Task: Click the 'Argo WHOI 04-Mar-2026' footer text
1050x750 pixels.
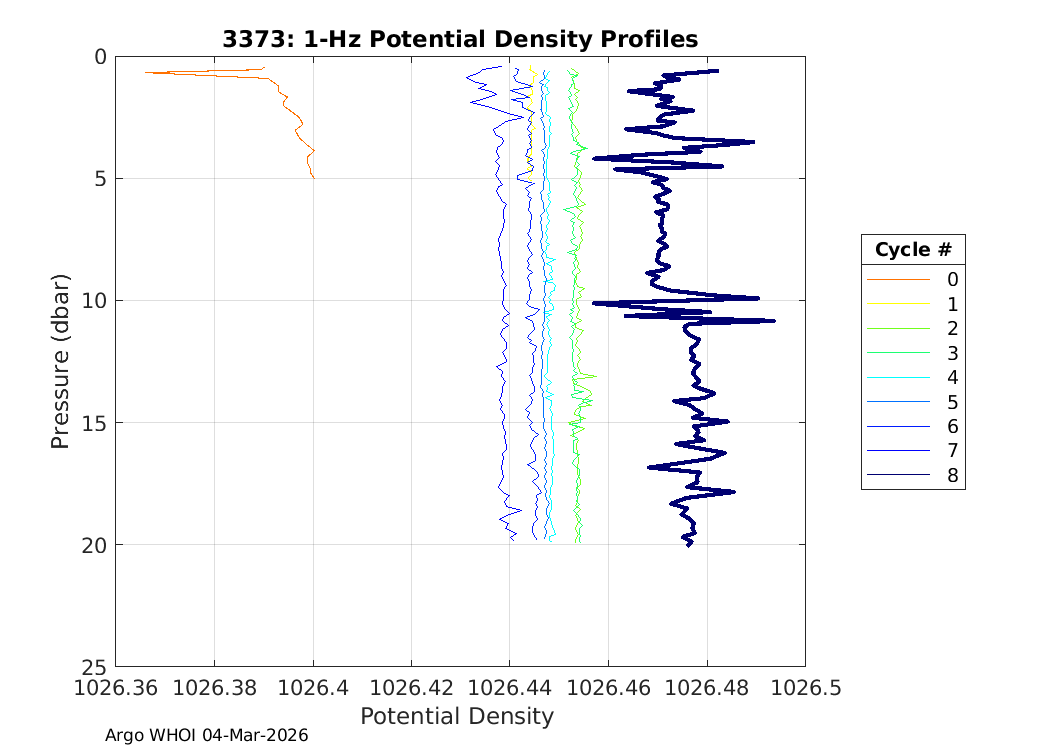Action: pos(207,735)
